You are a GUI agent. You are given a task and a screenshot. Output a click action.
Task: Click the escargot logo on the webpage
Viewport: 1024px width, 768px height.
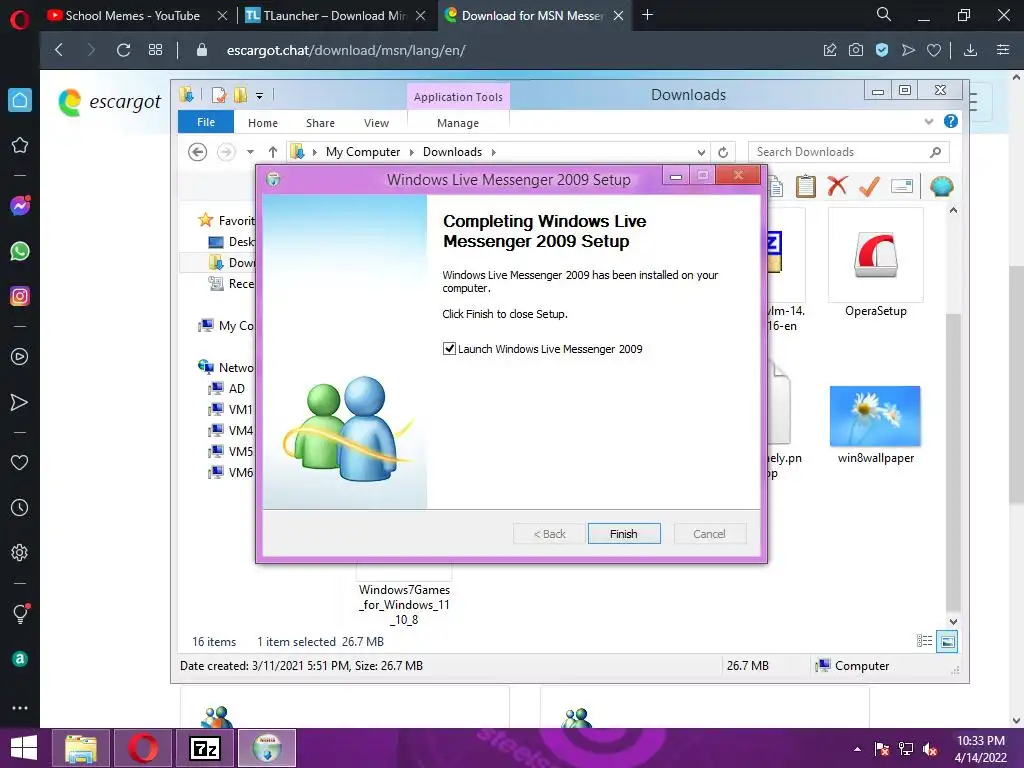pos(110,103)
